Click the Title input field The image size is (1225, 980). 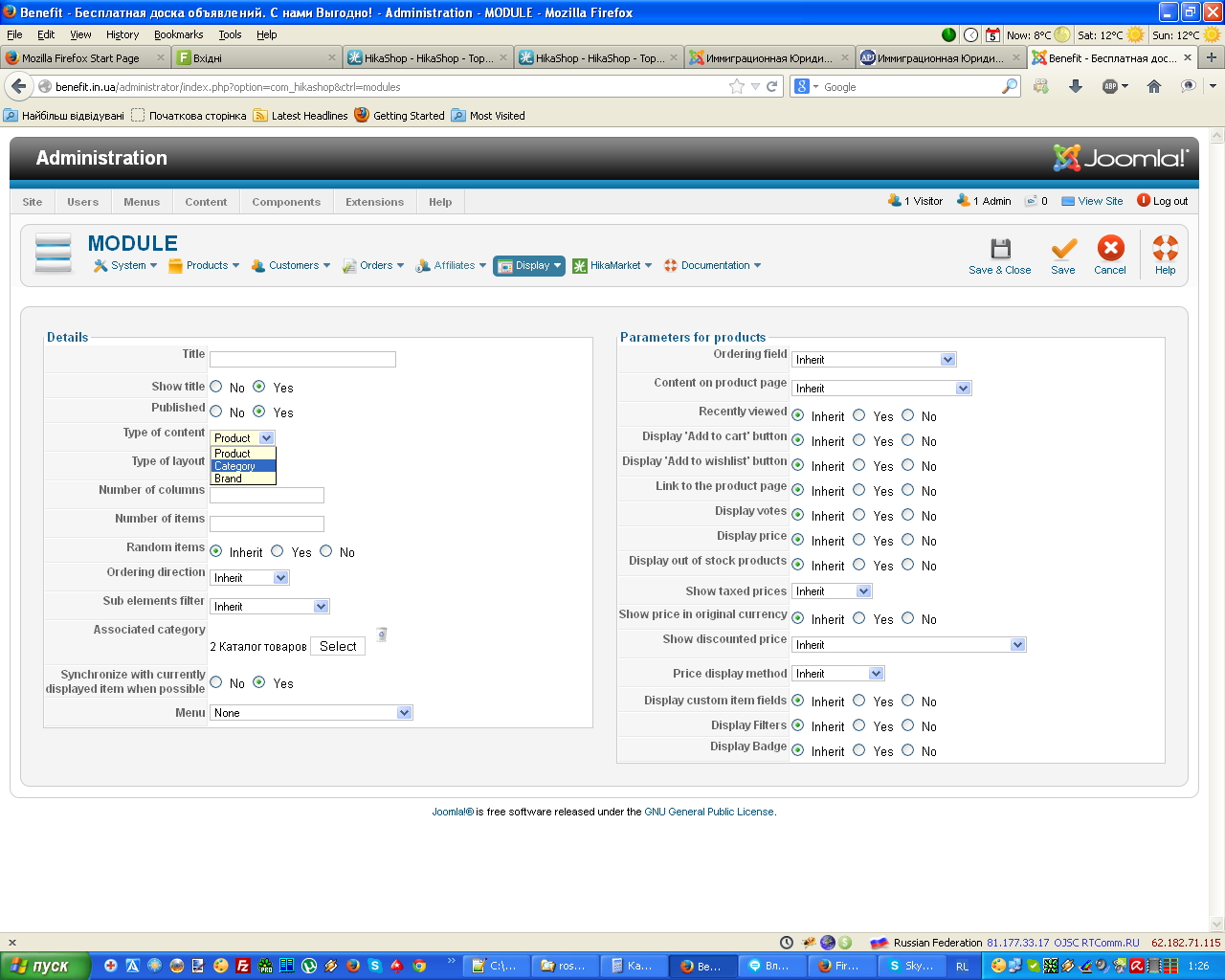302,360
